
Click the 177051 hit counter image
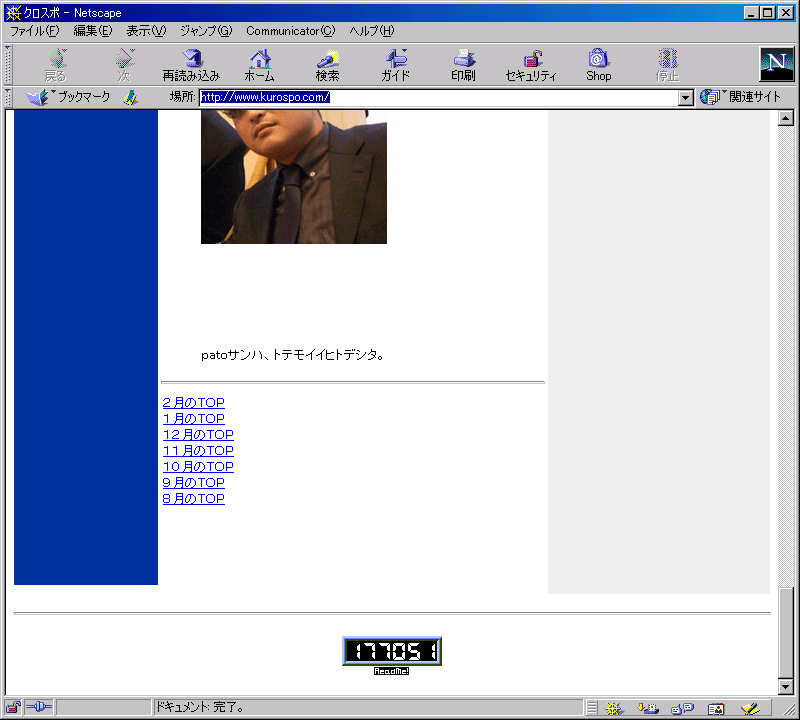392,651
